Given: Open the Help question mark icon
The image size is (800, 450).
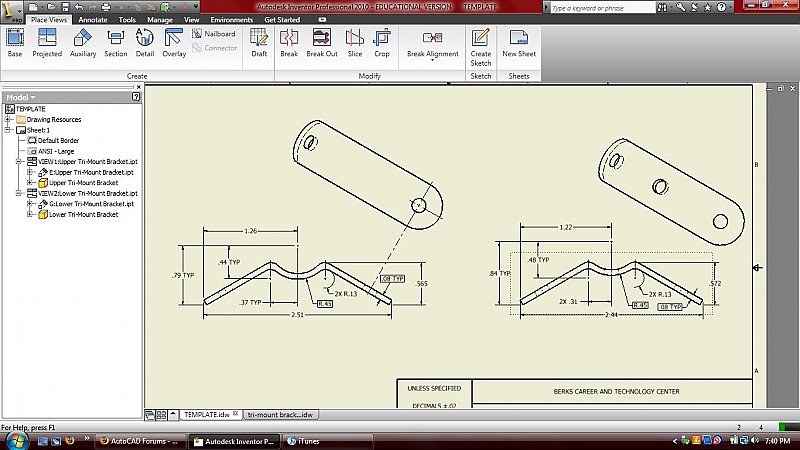Looking at the screenshot, I should 721,7.
